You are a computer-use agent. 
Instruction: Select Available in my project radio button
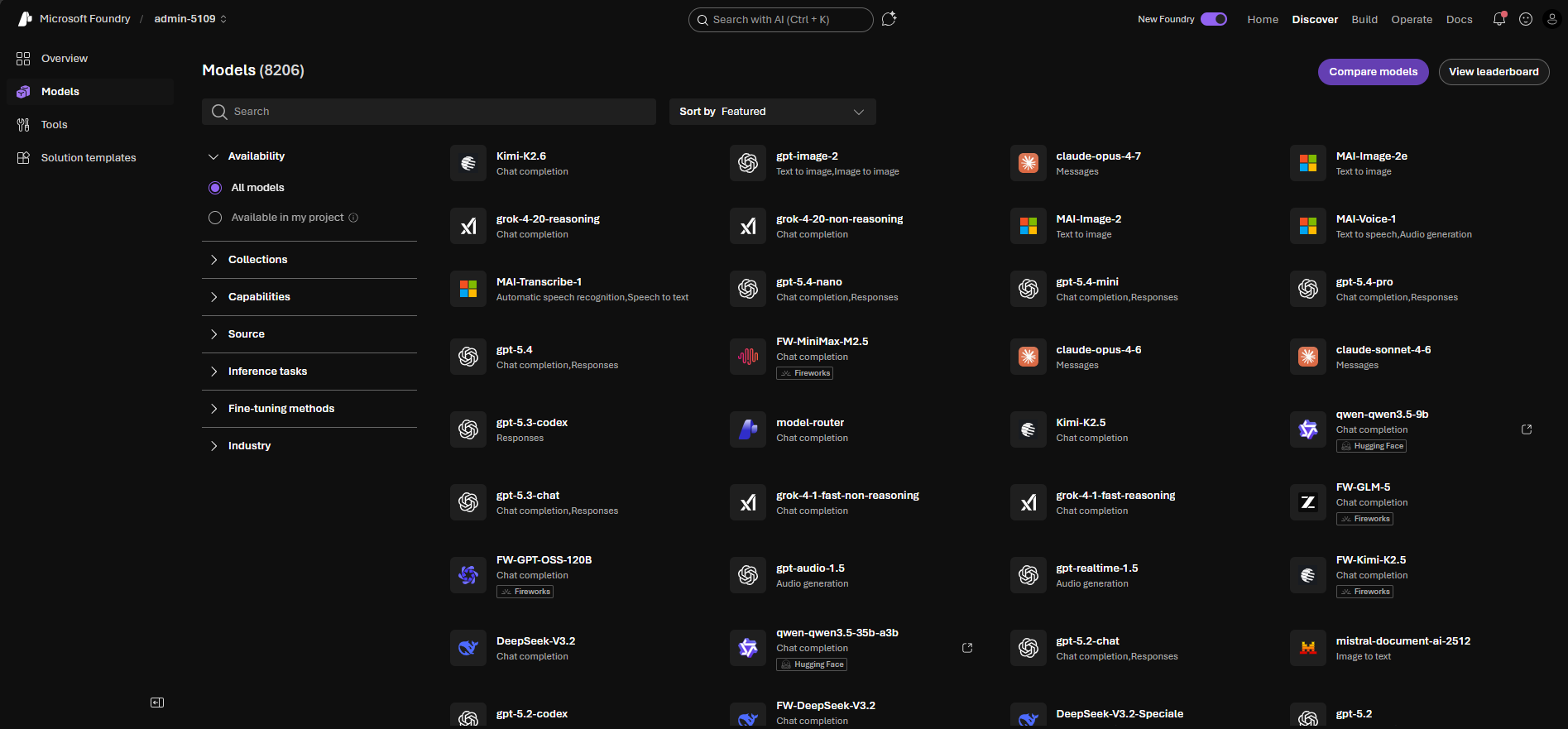215,218
